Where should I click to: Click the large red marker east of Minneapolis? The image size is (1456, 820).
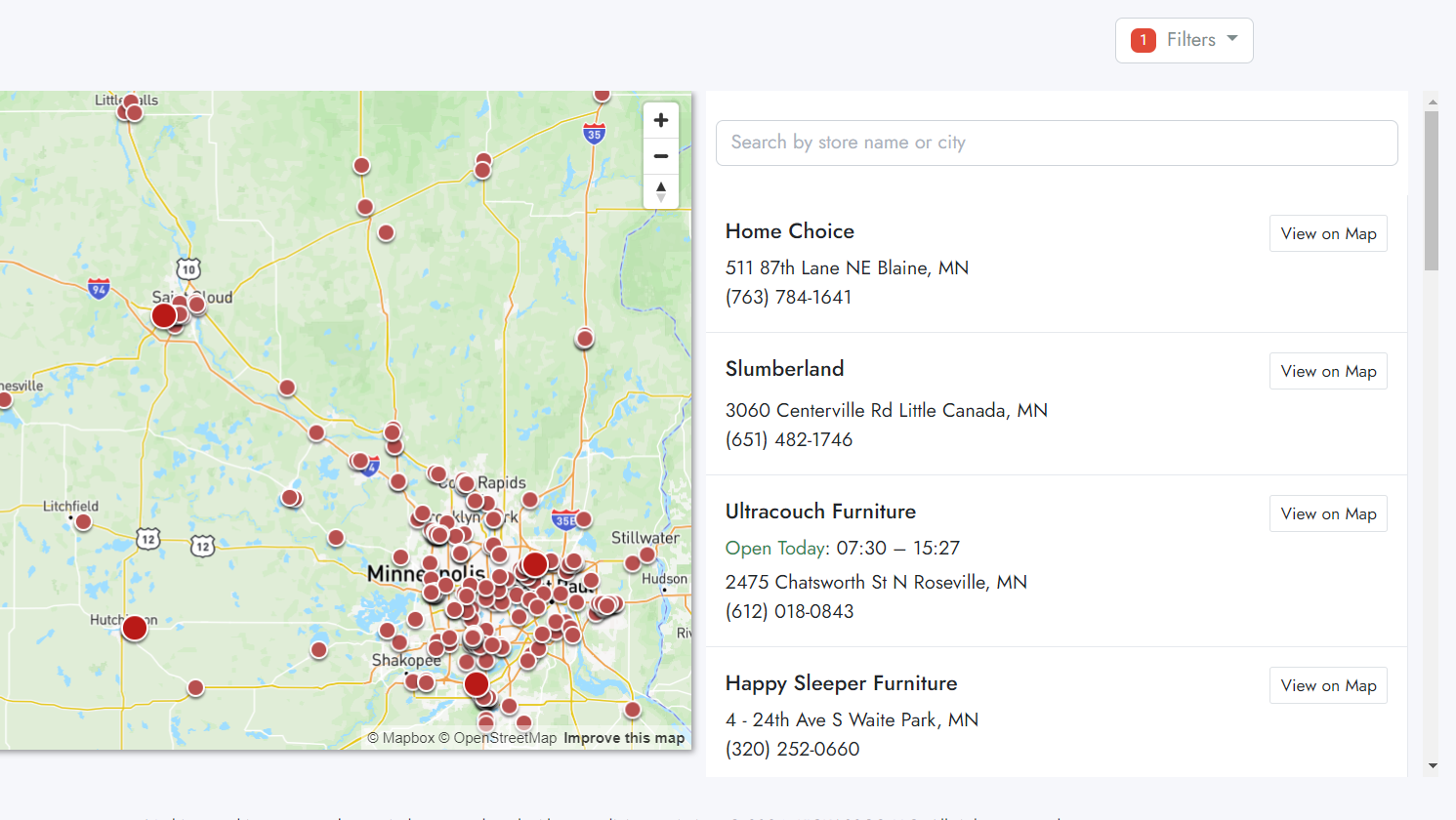(535, 564)
